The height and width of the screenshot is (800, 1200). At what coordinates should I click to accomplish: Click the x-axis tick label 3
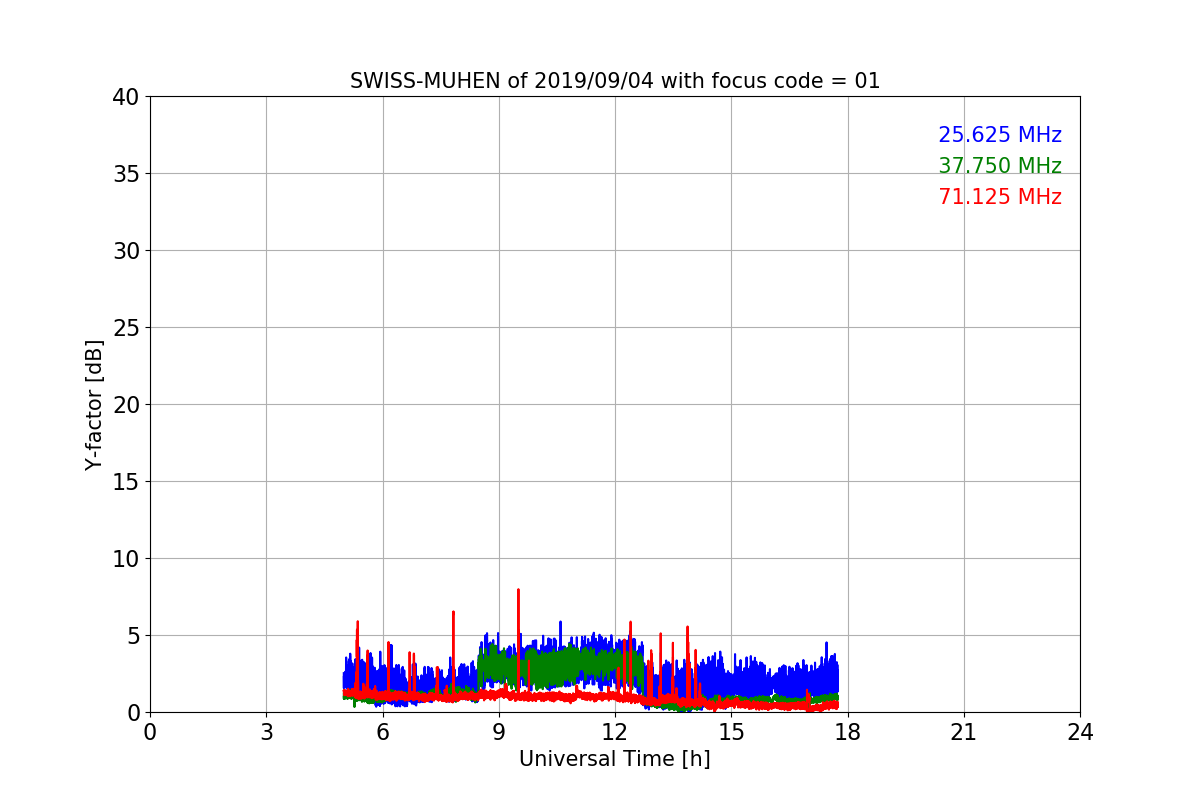point(266,732)
